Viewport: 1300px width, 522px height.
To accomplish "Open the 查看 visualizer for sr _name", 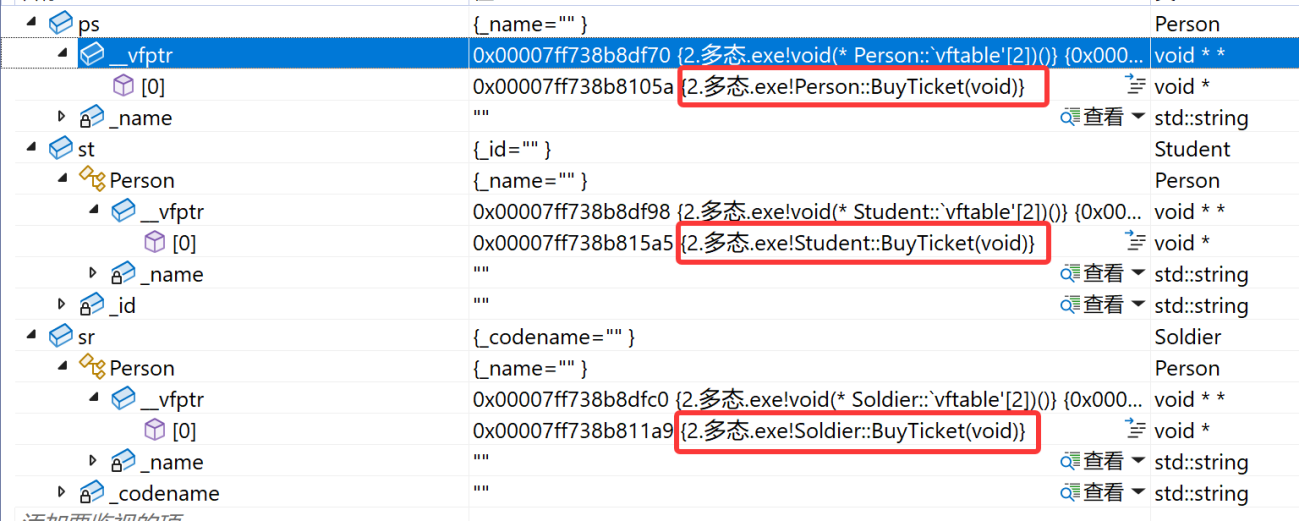I will (x=1092, y=461).
